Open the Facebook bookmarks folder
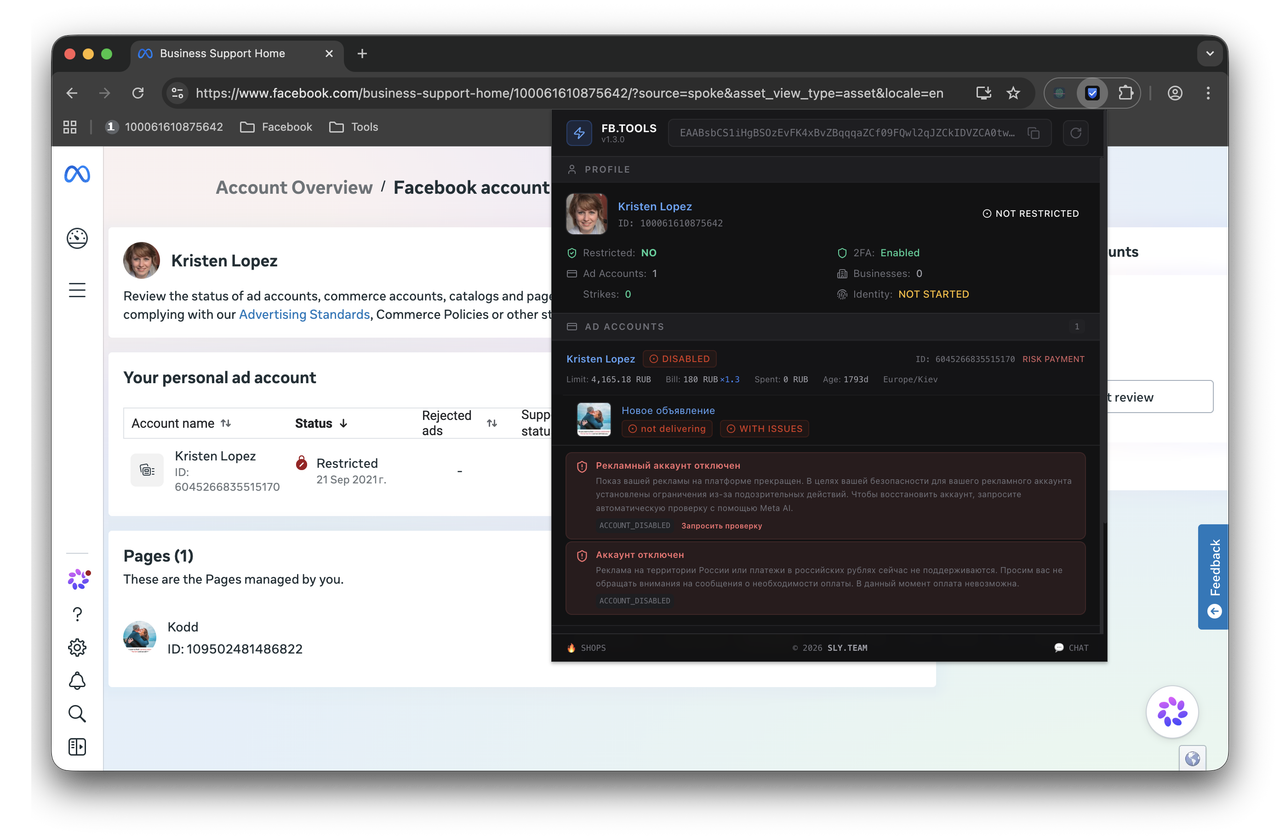1280x839 pixels. (275, 127)
